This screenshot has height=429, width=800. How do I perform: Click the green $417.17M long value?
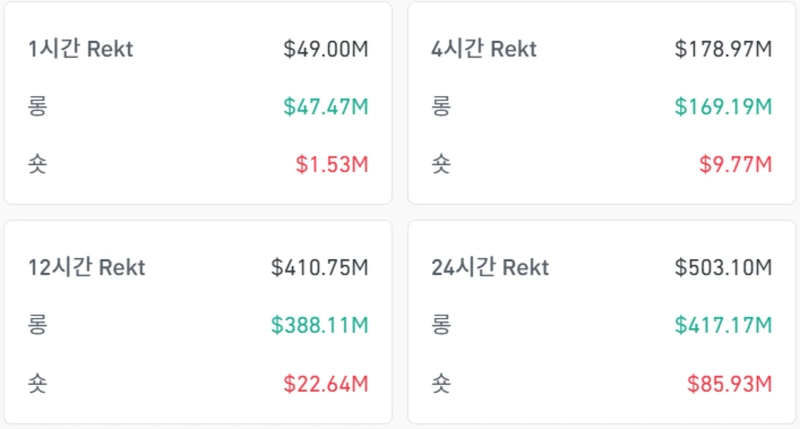[x=724, y=325]
